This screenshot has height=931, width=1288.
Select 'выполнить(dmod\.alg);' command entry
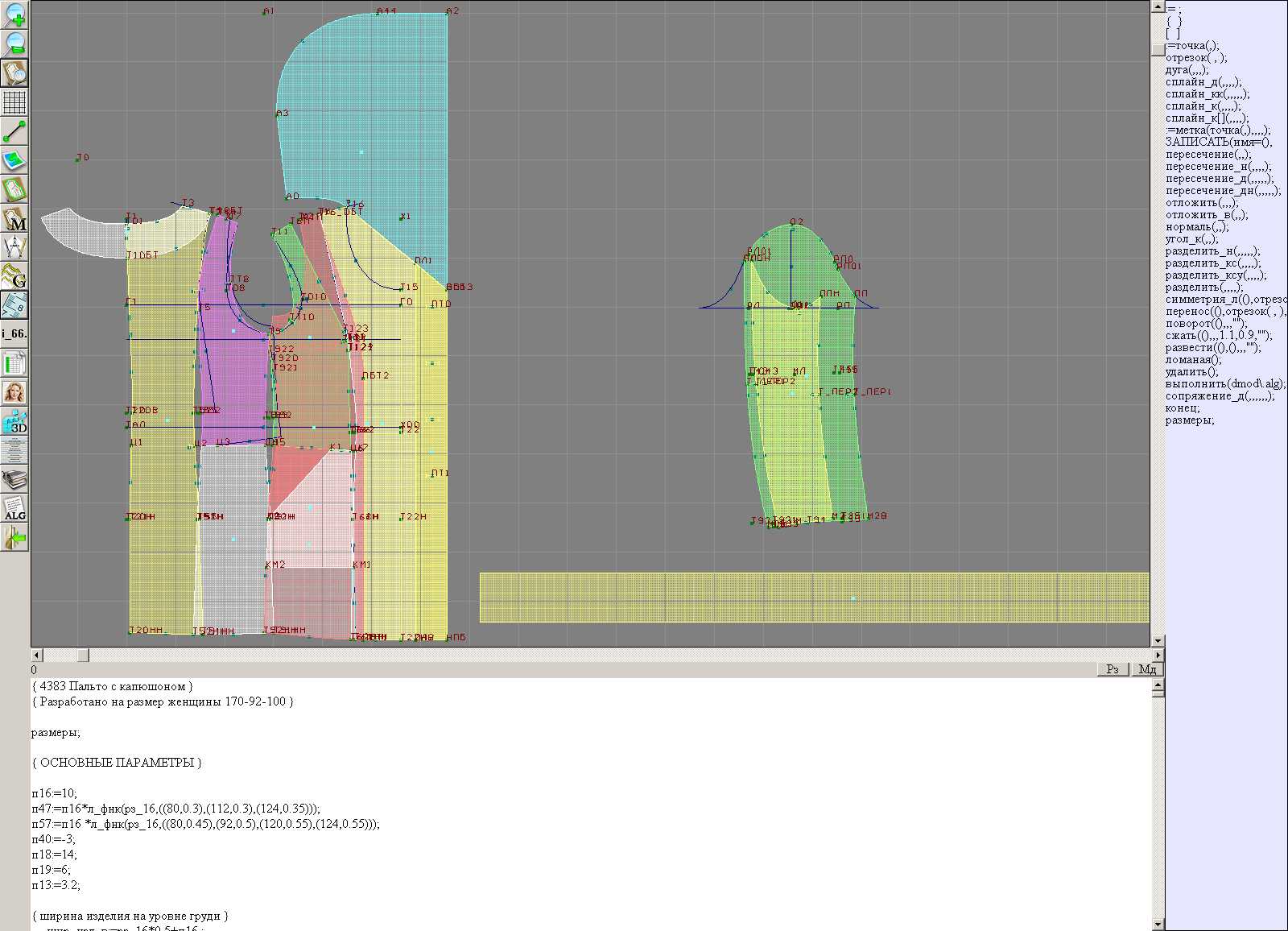pyautogui.click(x=1225, y=384)
